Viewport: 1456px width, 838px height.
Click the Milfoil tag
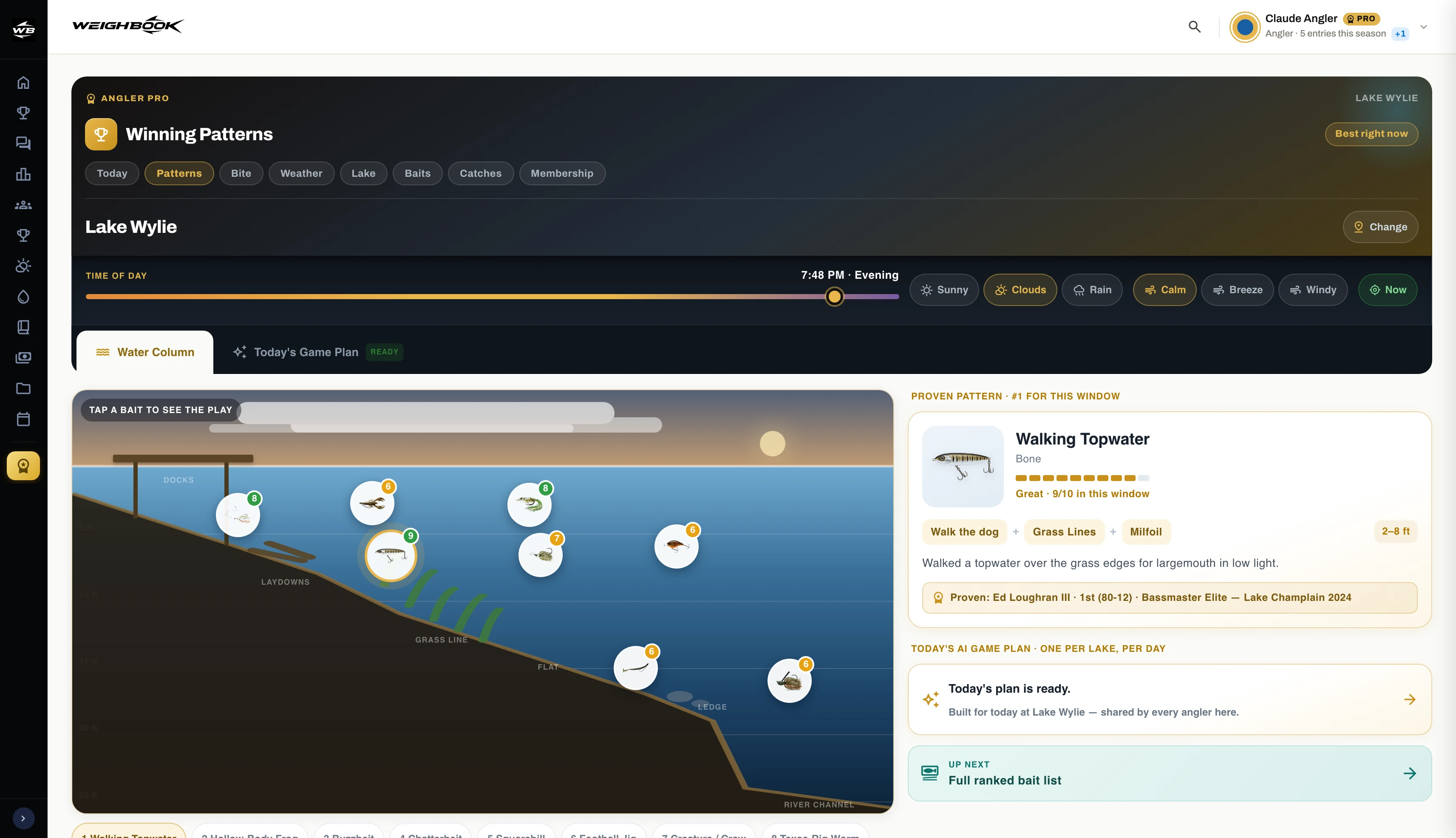click(1146, 532)
